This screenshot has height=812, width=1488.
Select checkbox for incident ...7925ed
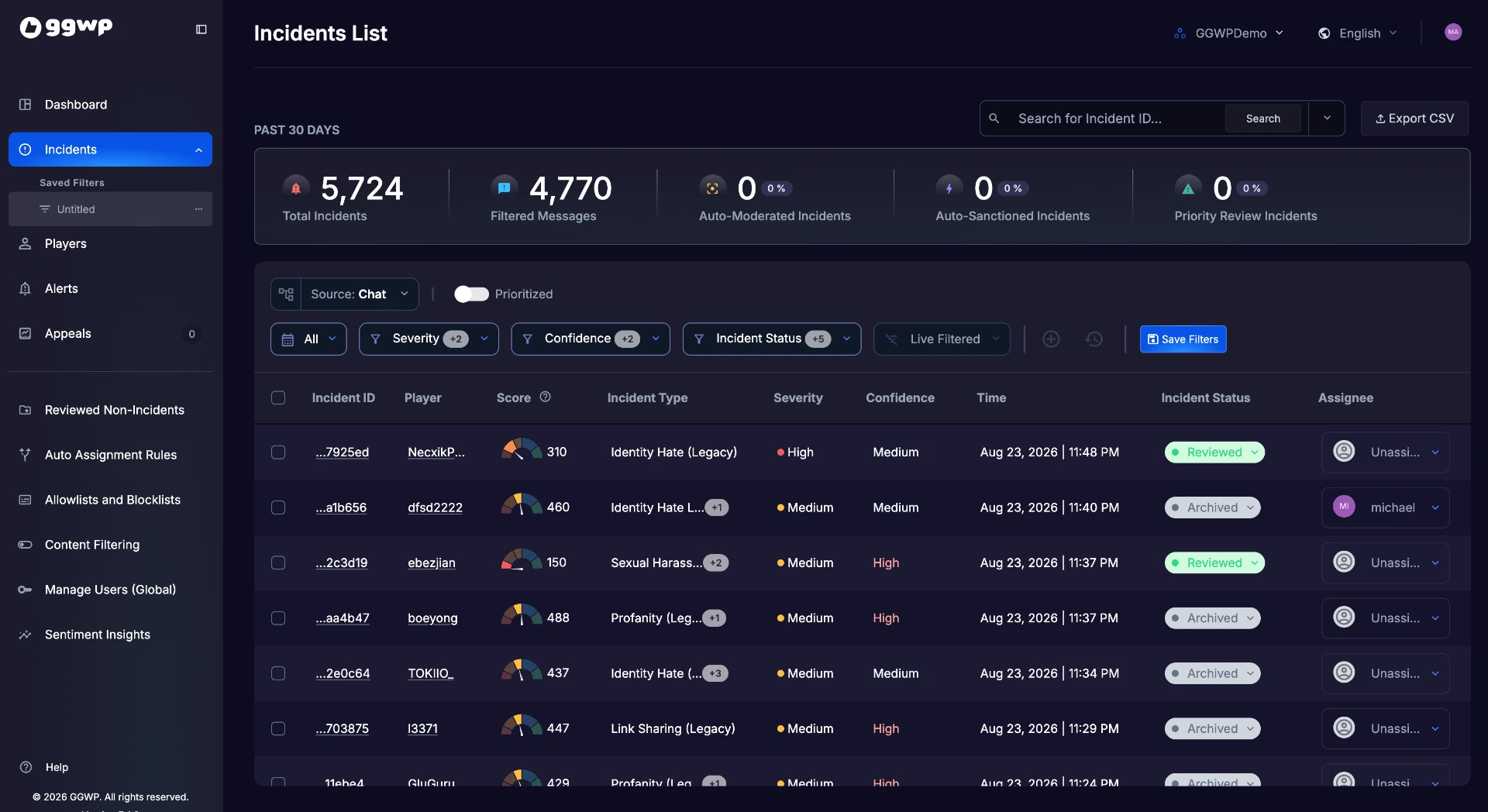(x=278, y=452)
